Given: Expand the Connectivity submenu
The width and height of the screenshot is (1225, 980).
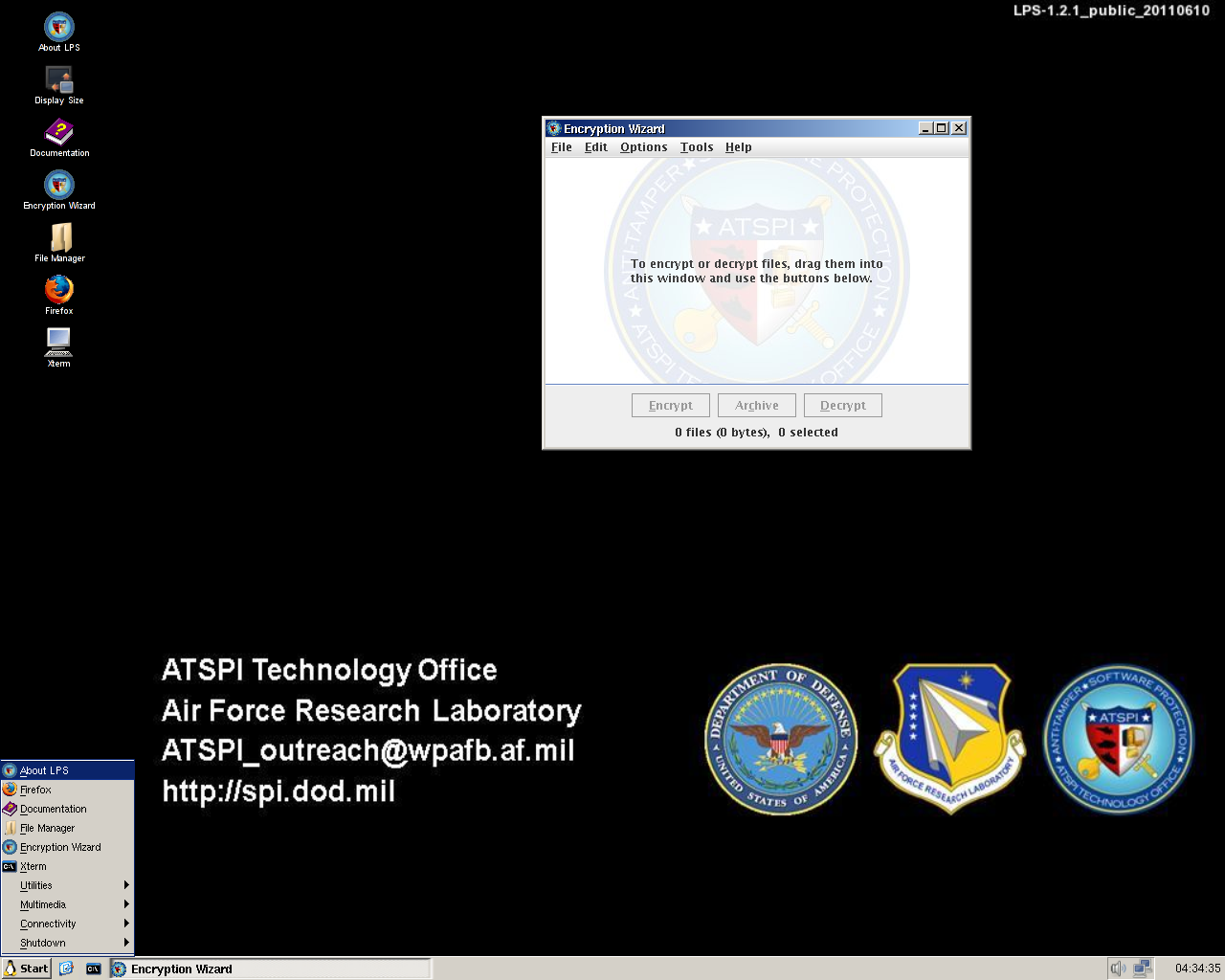Looking at the screenshot, I should click(x=67, y=924).
